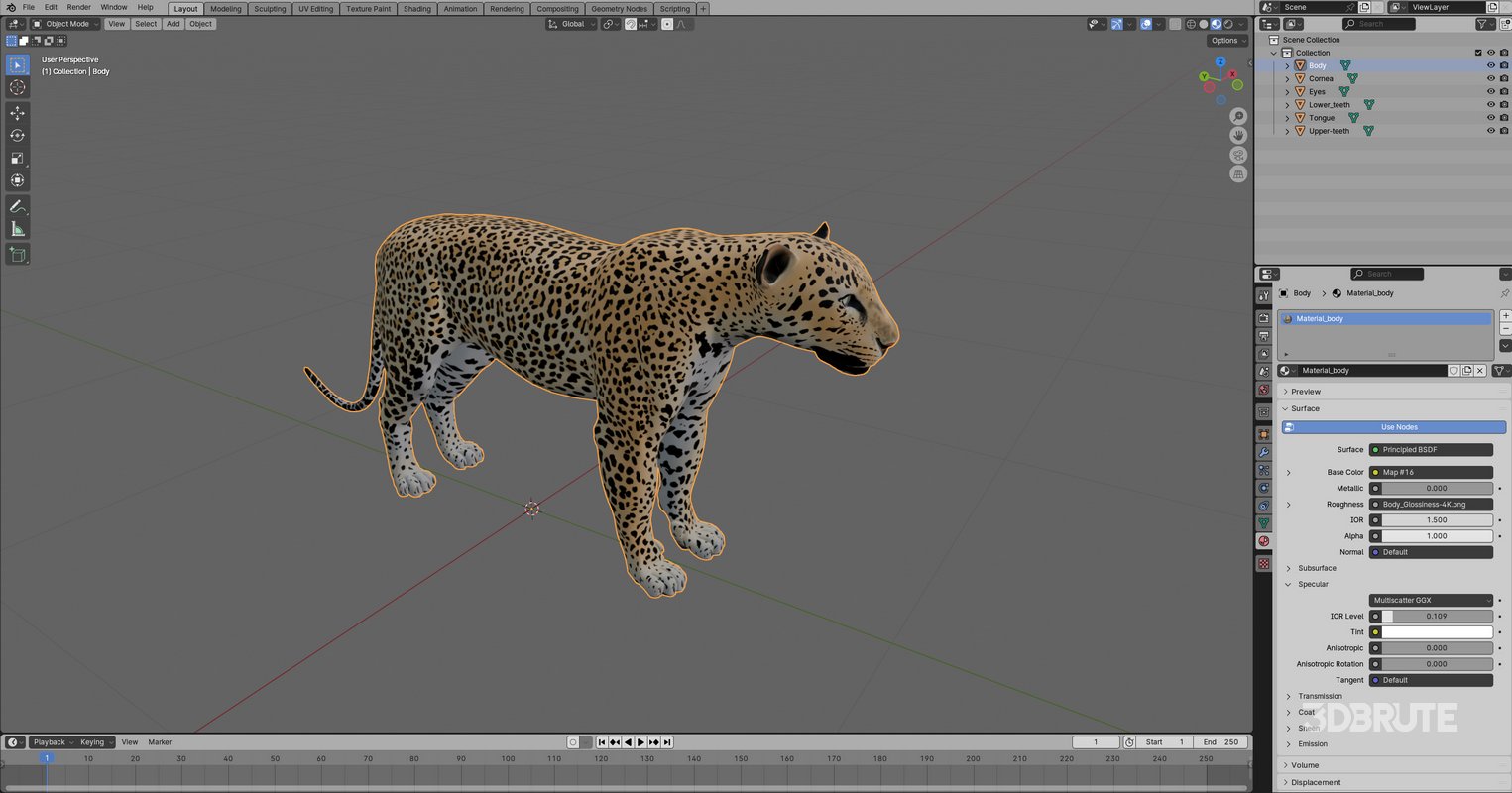Screen dimensions: 1512x793
Task: Select the Cursor tool in the toolbar
Action: click(x=17, y=87)
